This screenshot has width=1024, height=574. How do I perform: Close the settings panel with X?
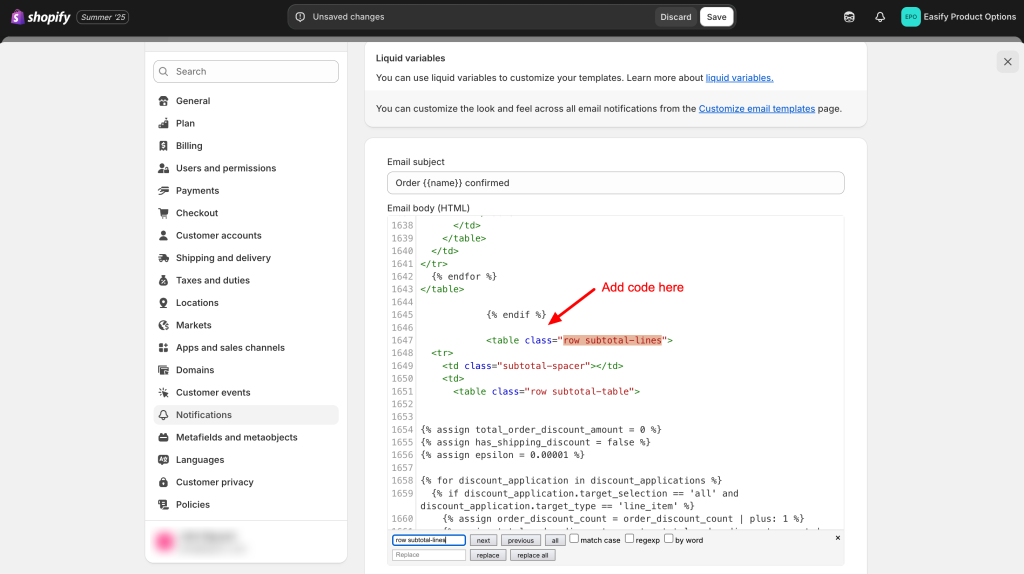(1008, 61)
